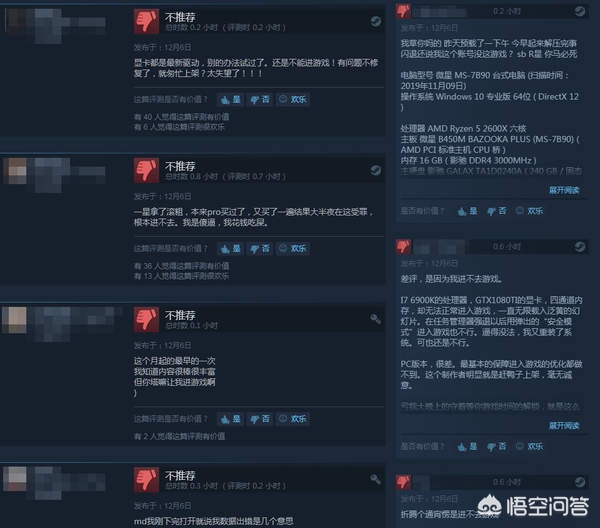Click key icon on fourth review header

tap(375, 479)
